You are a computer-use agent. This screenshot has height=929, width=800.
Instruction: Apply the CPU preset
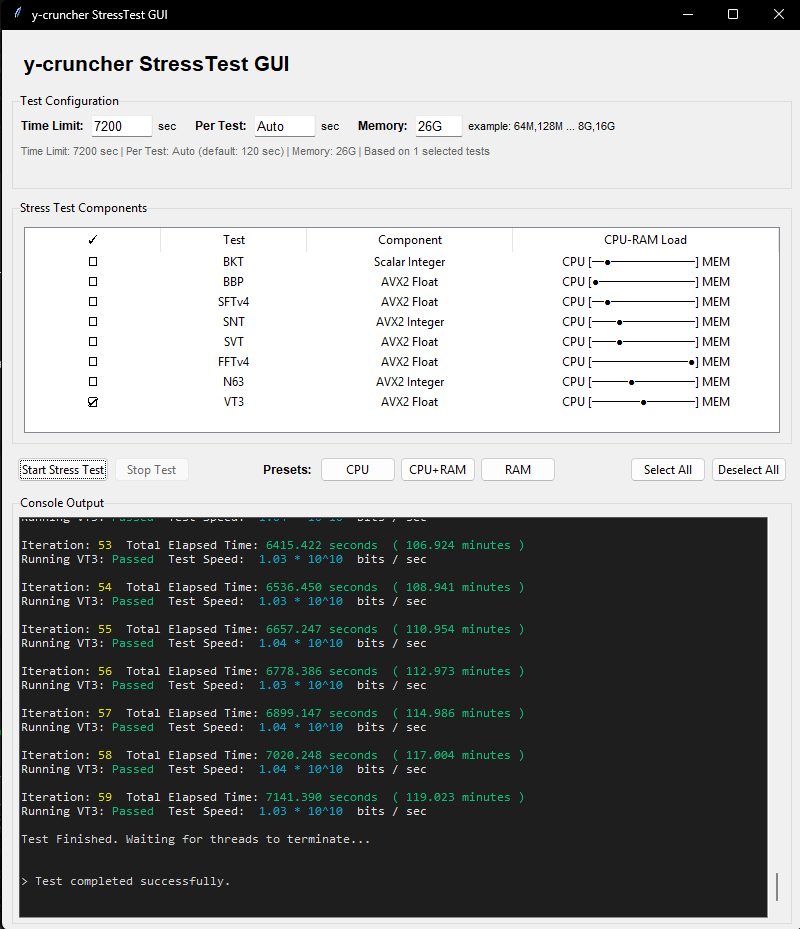[x=358, y=470]
